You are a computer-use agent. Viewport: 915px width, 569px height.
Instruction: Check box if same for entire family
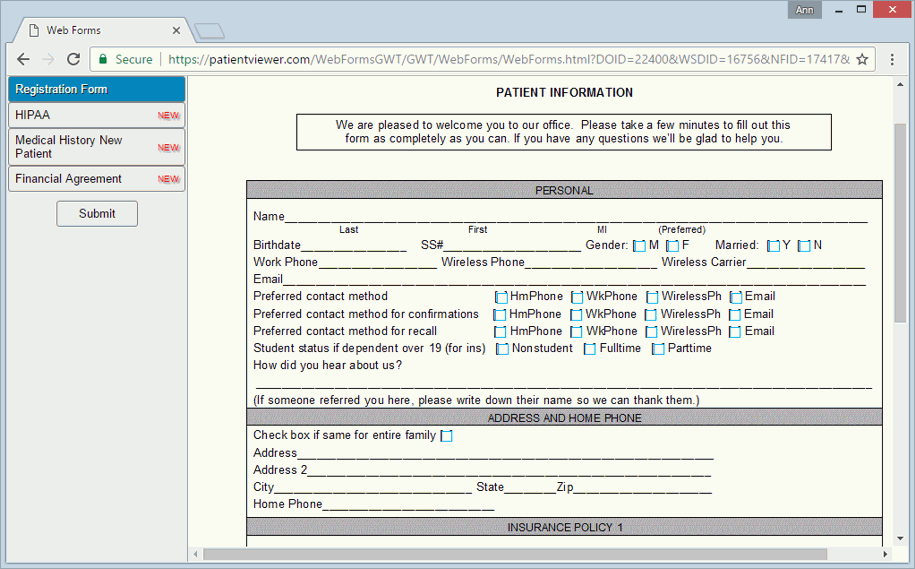[446, 436]
